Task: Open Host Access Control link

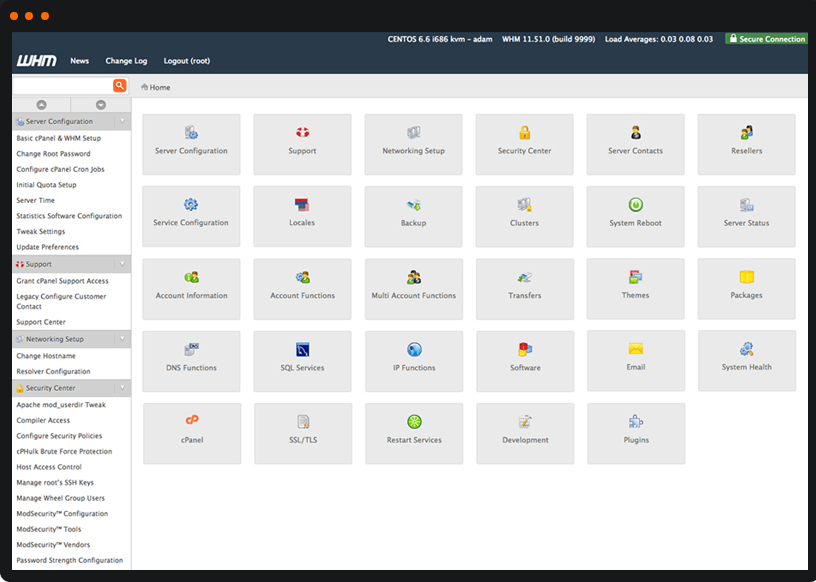Action: (x=49, y=467)
